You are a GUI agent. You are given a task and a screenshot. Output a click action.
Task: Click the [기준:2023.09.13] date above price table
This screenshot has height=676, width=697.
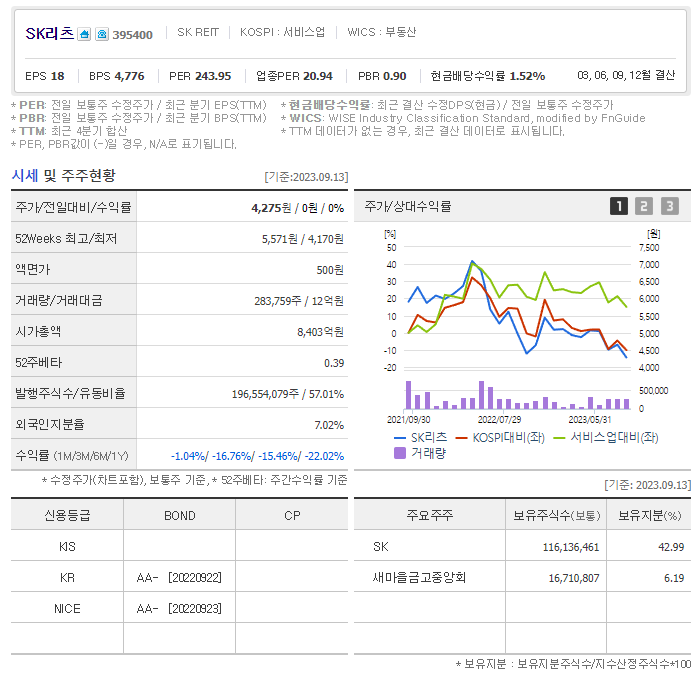[306, 177]
